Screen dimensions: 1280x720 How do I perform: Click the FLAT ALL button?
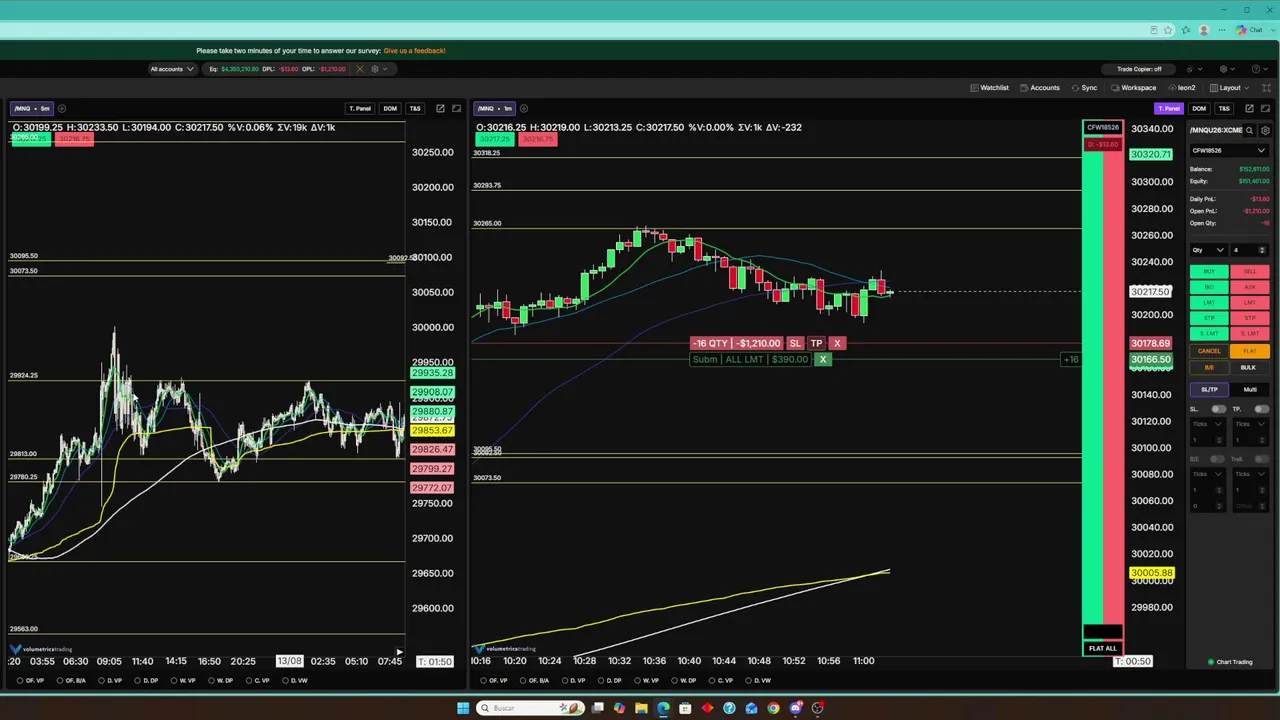click(1102, 648)
